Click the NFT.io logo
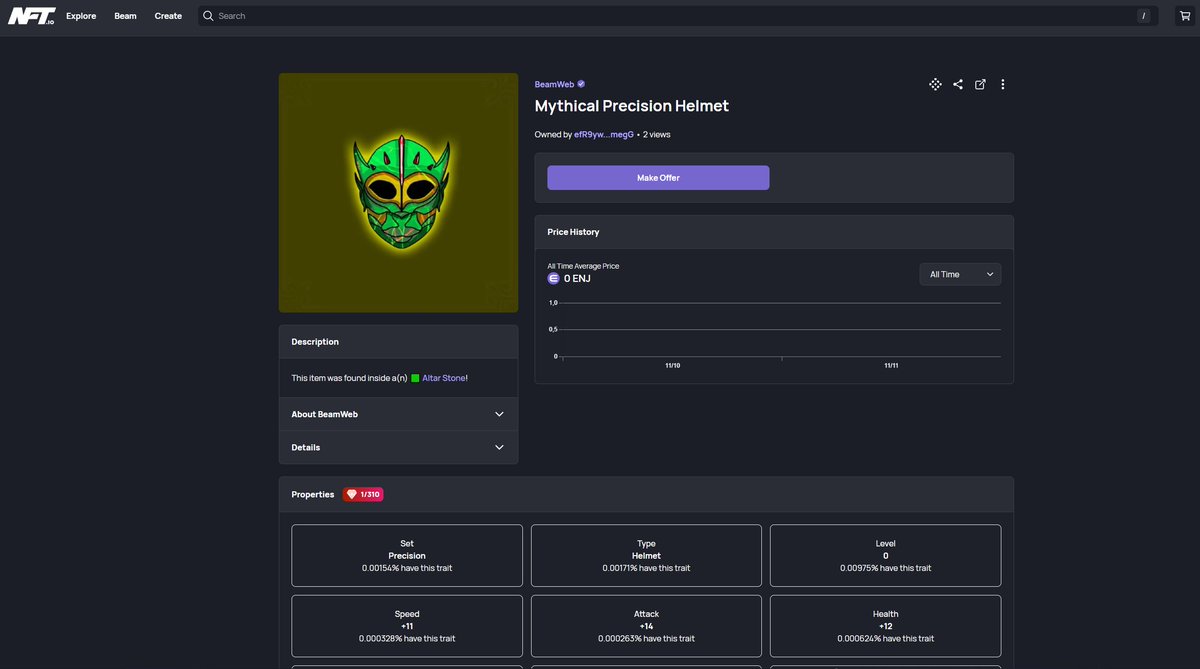1200x669 pixels. 32,15
